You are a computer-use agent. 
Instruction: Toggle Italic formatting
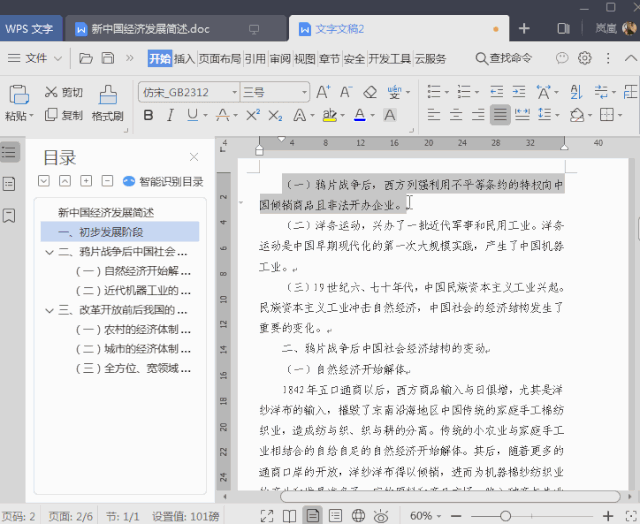(x=170, y=115)
